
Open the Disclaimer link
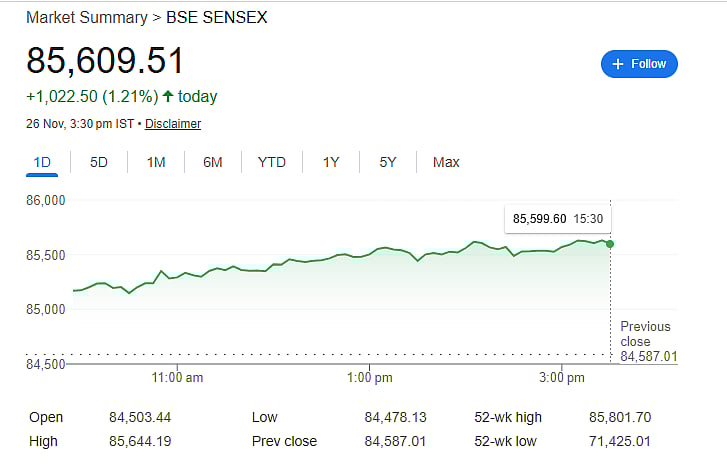(x=173, y=124)
